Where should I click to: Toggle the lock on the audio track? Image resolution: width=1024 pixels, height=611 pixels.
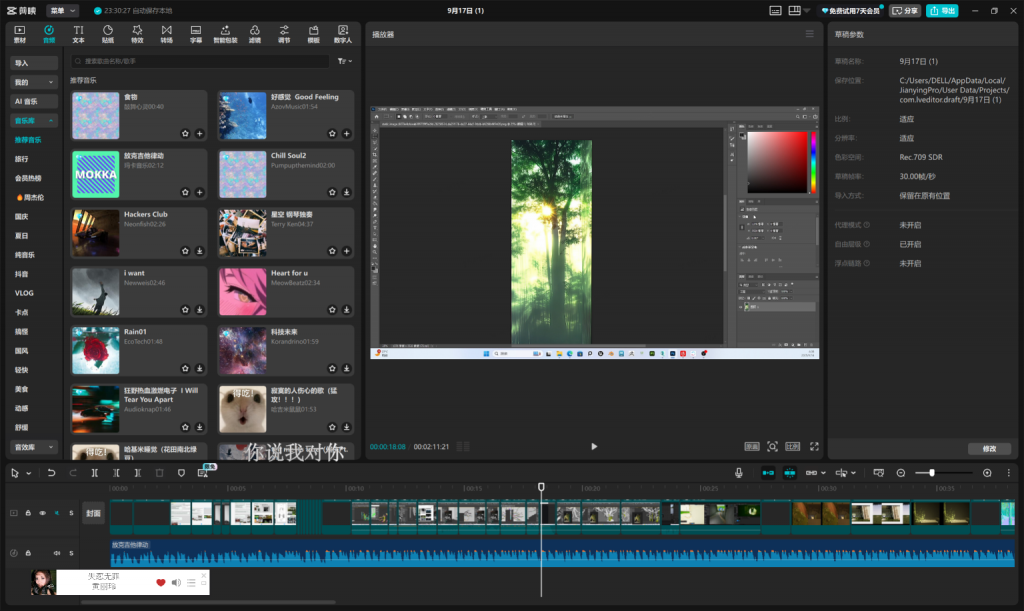[28, 553]
